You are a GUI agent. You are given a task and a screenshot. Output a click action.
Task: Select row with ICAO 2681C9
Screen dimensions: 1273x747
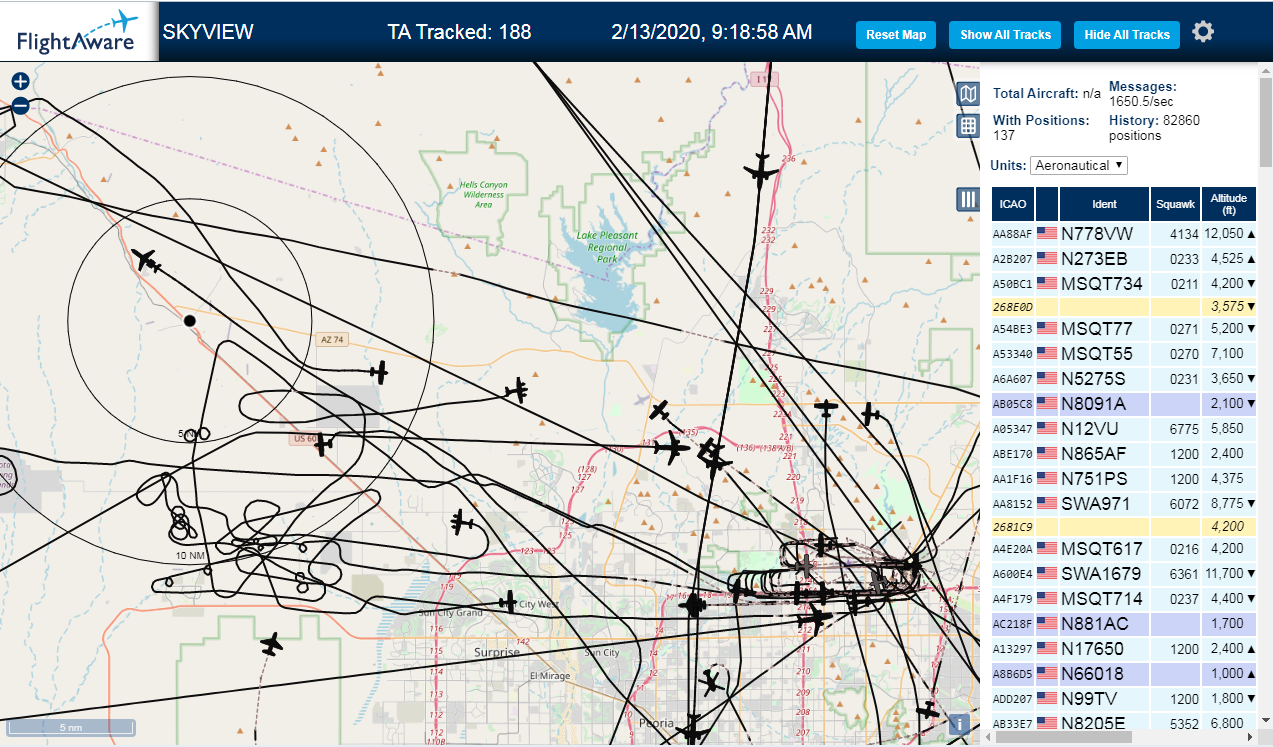click(x=1124, y=525)
